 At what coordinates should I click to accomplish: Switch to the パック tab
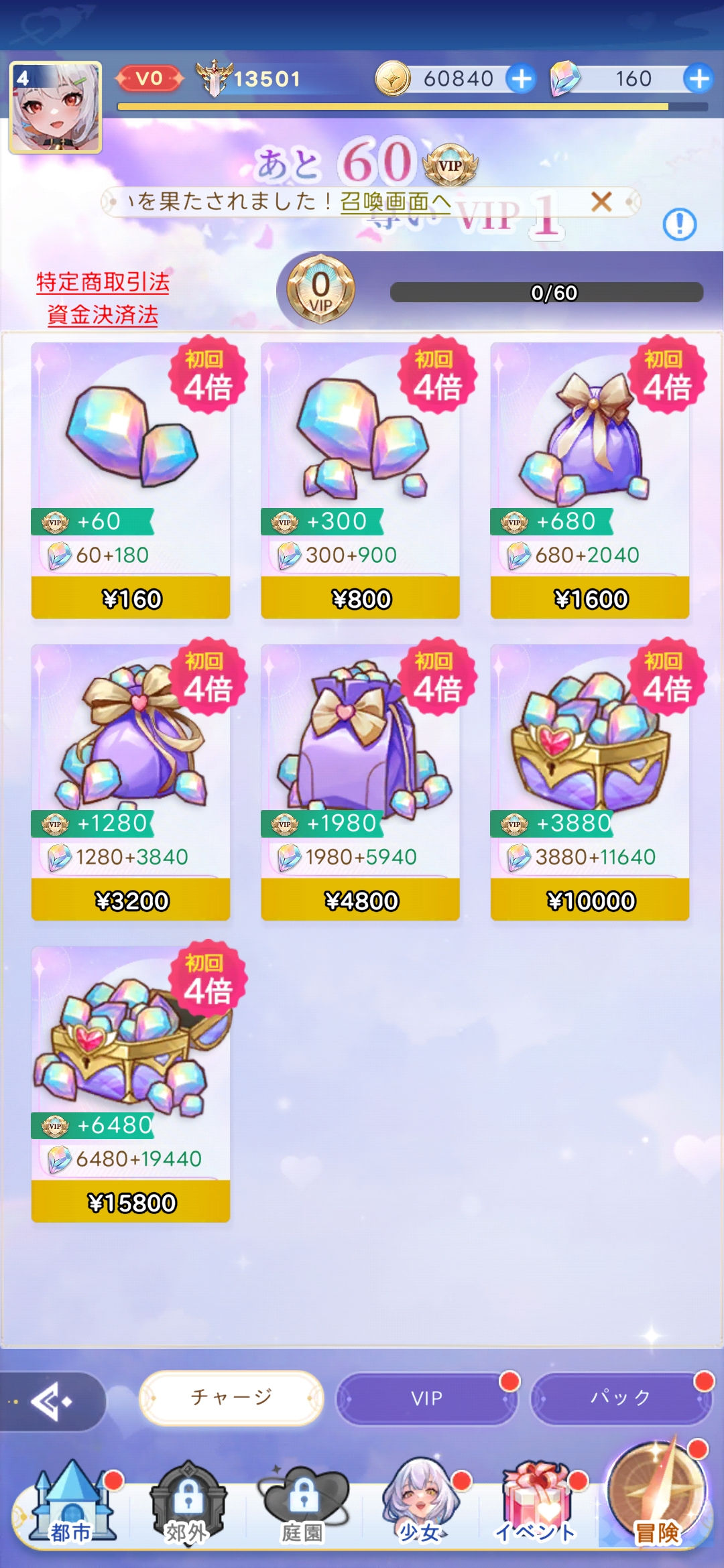coord(621,1398)
